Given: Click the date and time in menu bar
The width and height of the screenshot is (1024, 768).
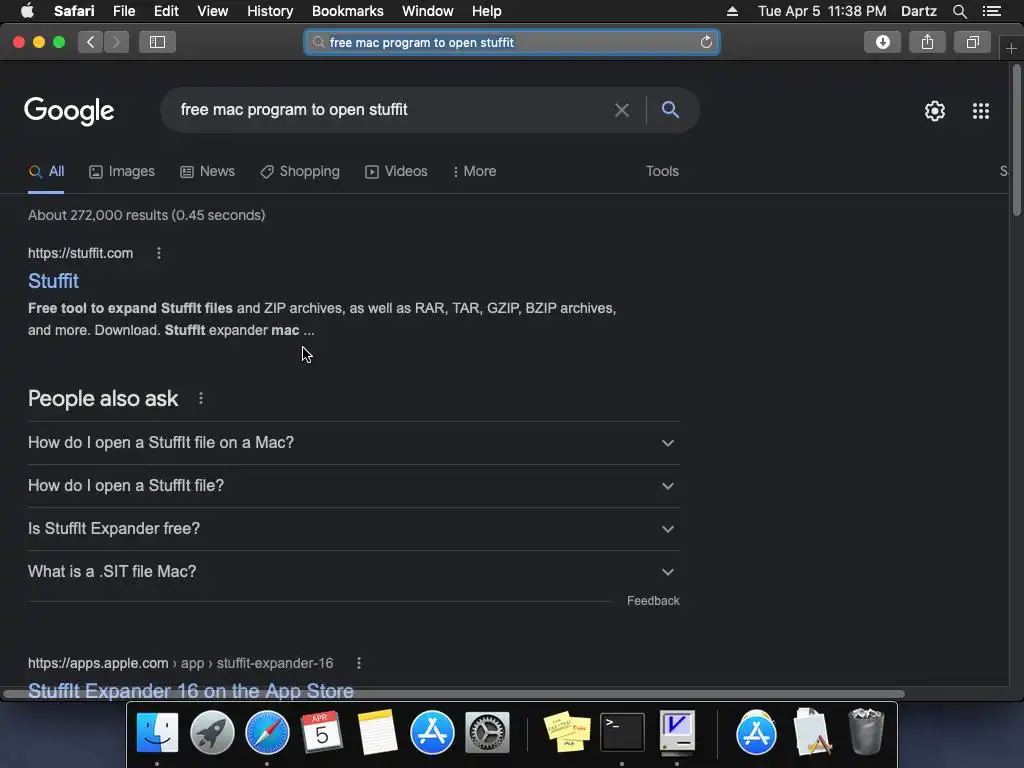Looking at the screenshot, I should (x=822, y=11).
